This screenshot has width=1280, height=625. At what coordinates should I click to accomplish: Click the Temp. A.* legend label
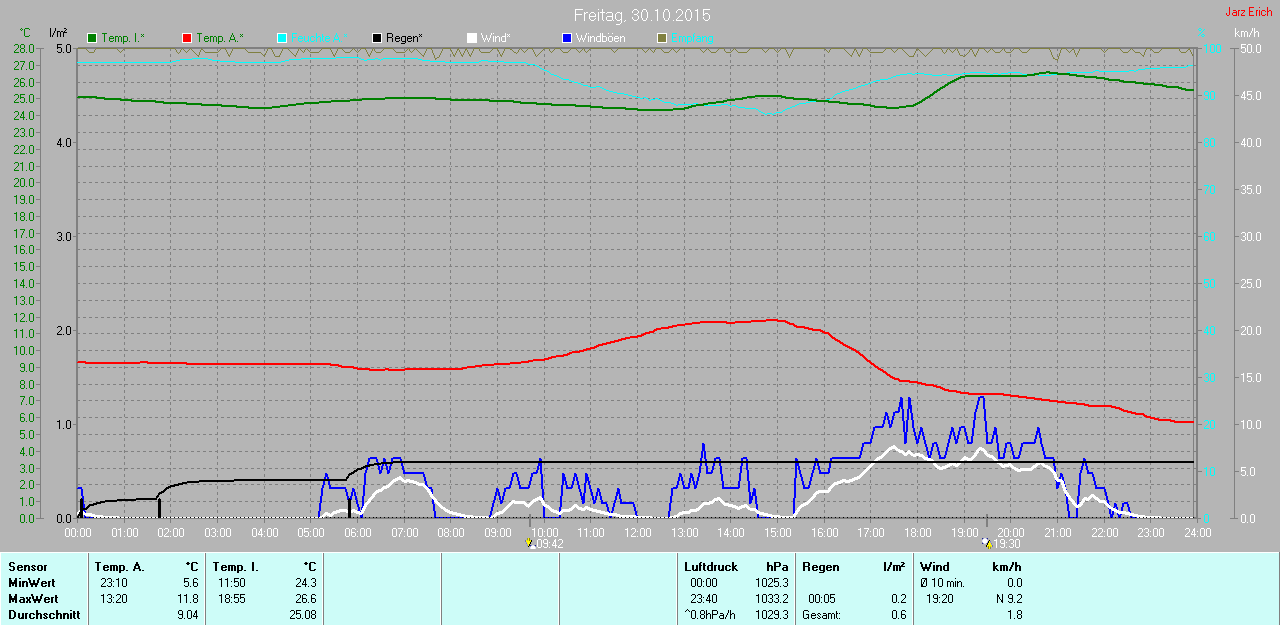[x=219, y=38]
